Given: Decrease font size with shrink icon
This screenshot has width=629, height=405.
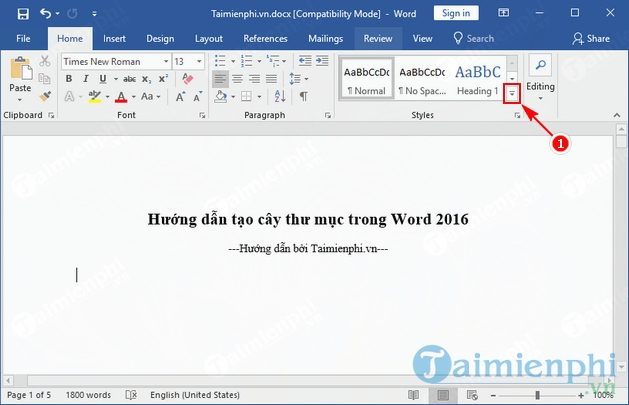Looking at the screenshot, I should [198, 97].
